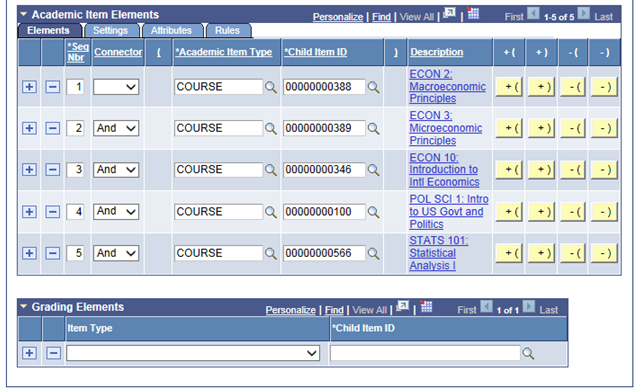Add a row after ECON 2 row
The width and height of the screenshot is (639, 392).
29,87
